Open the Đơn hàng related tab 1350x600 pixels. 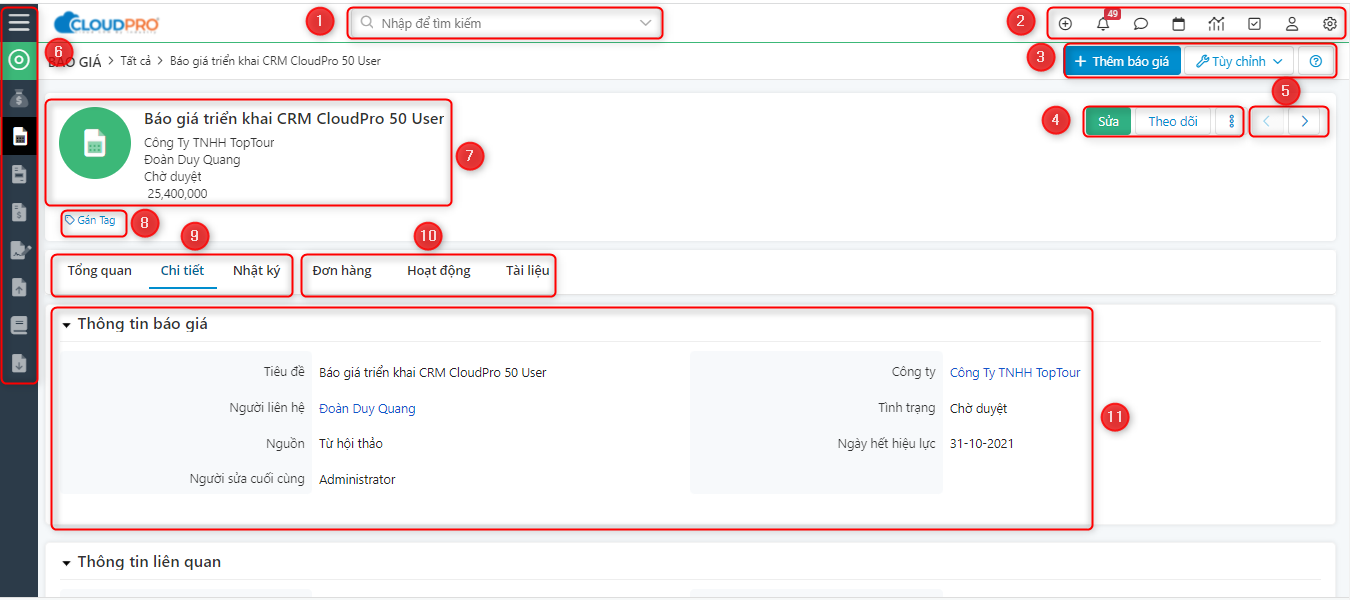(x=342, y=271)
